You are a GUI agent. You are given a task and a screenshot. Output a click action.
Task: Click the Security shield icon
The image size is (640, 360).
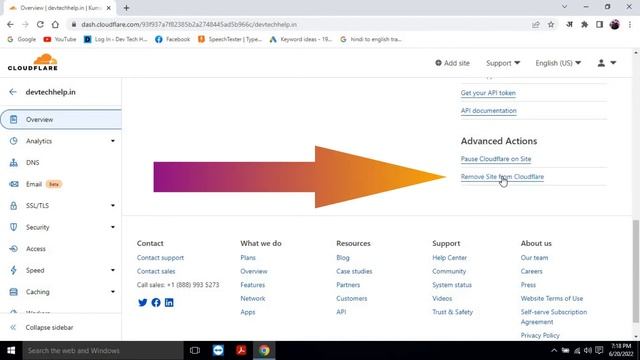13,227
